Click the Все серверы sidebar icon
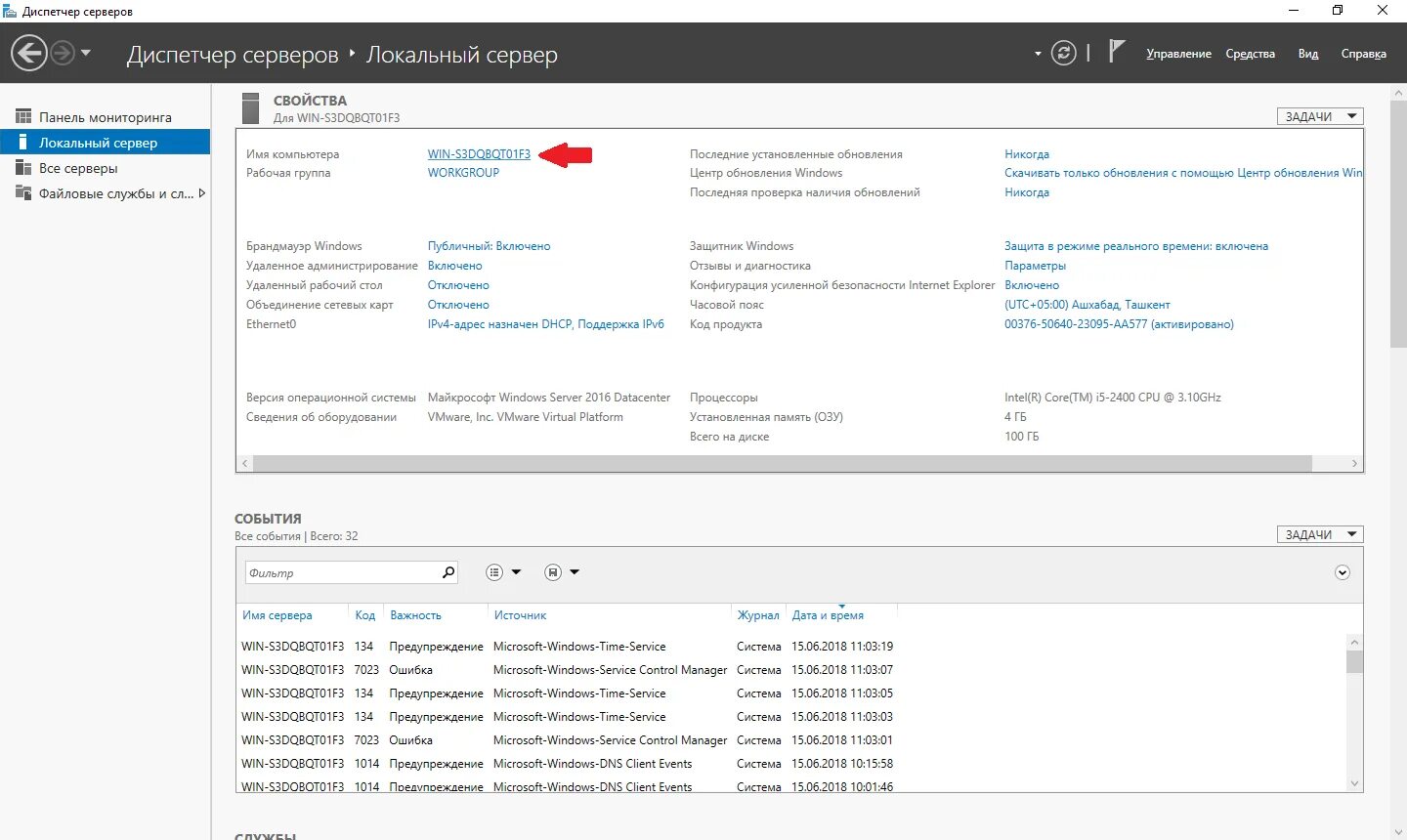This screenshot has width=1407, height=840. pyautogui.click(x=23, y=167)
